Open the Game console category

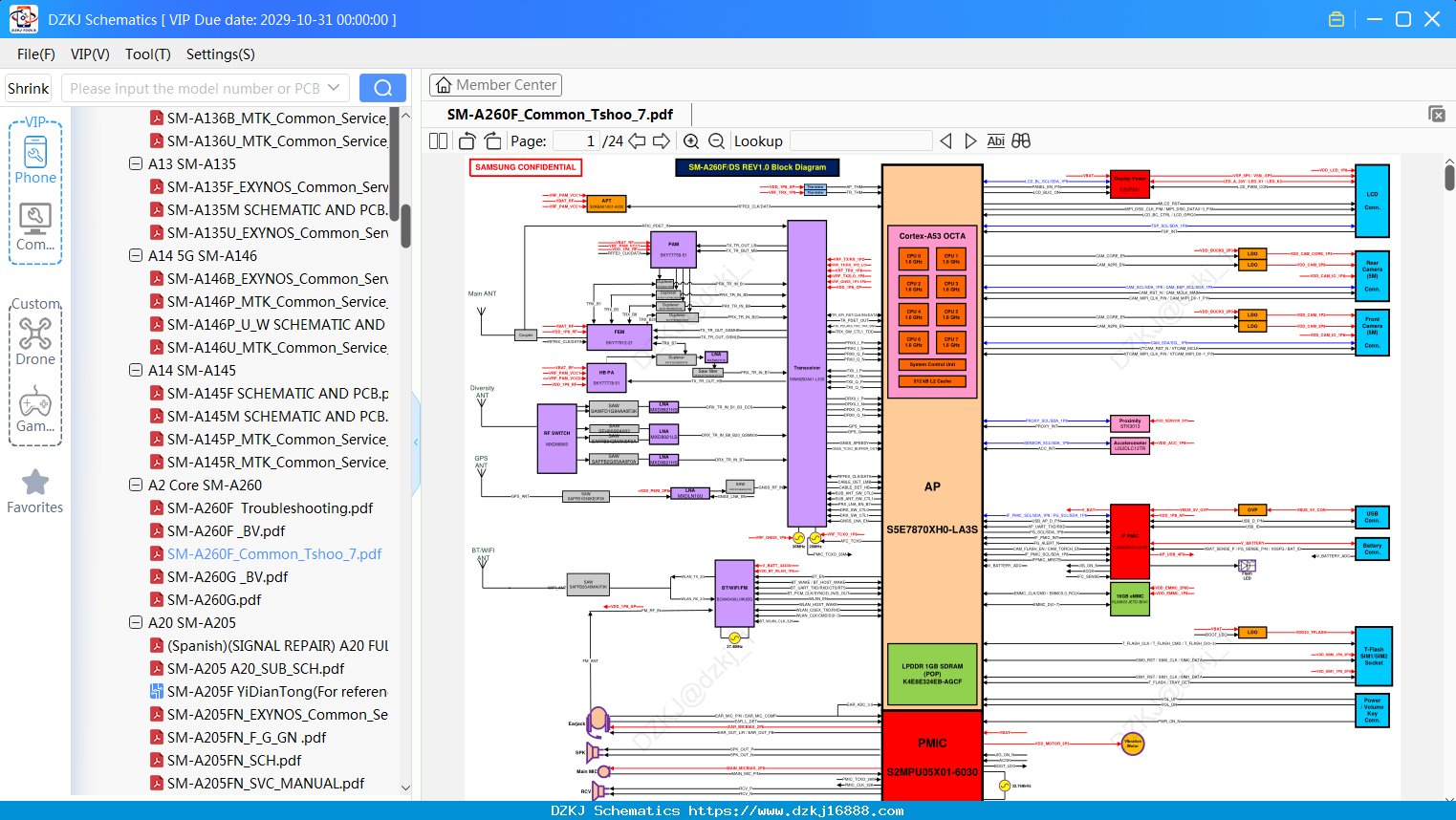pos(35,409)
